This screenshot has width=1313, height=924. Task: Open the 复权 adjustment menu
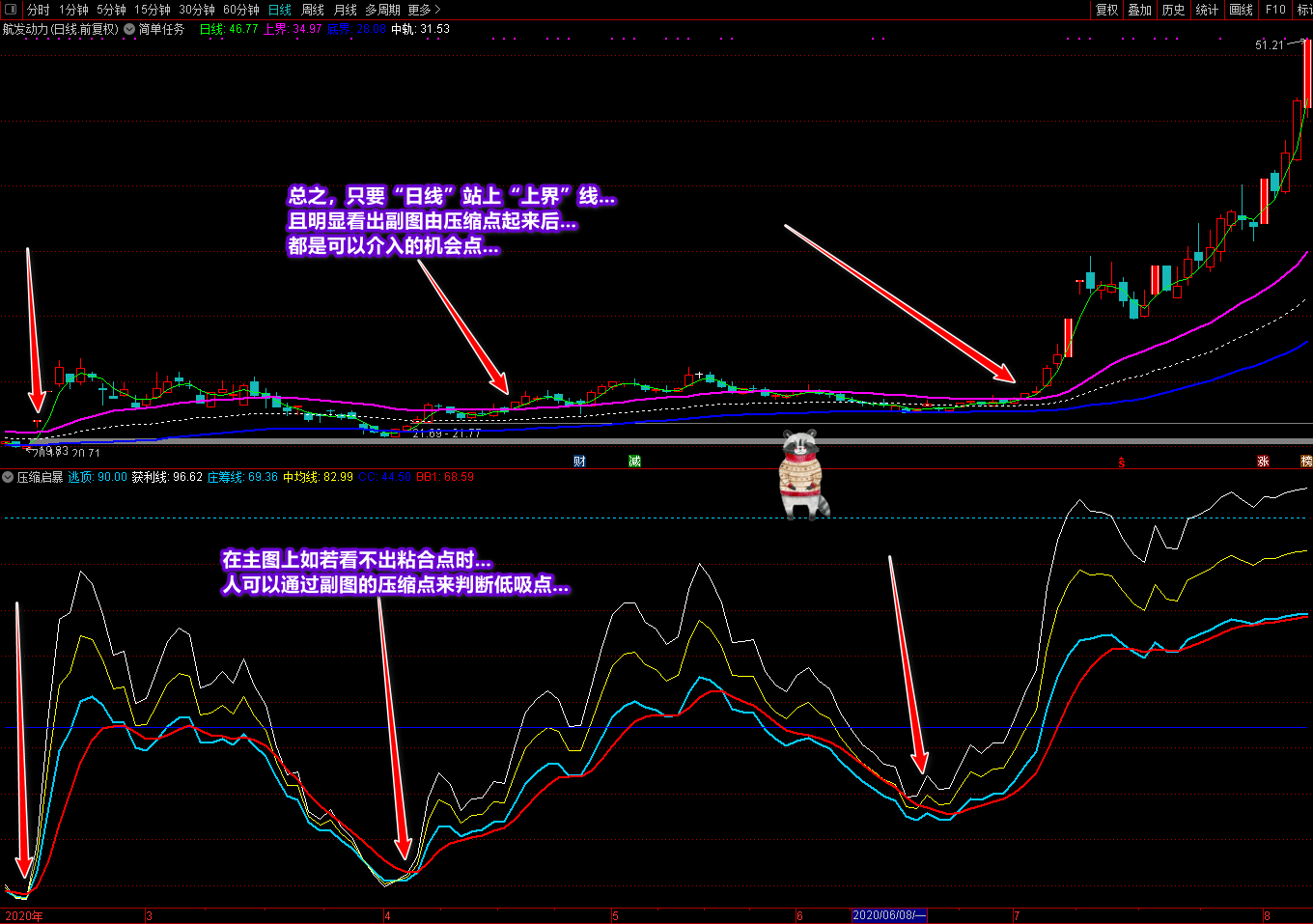pyautogui.click(x=1107, y=10)
